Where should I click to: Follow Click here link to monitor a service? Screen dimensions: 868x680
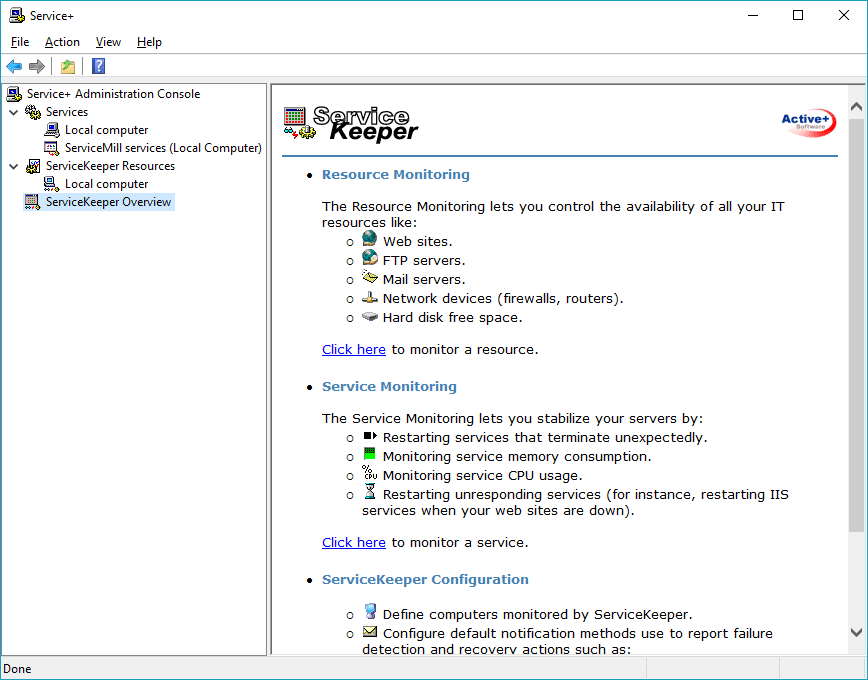(354, 542)
